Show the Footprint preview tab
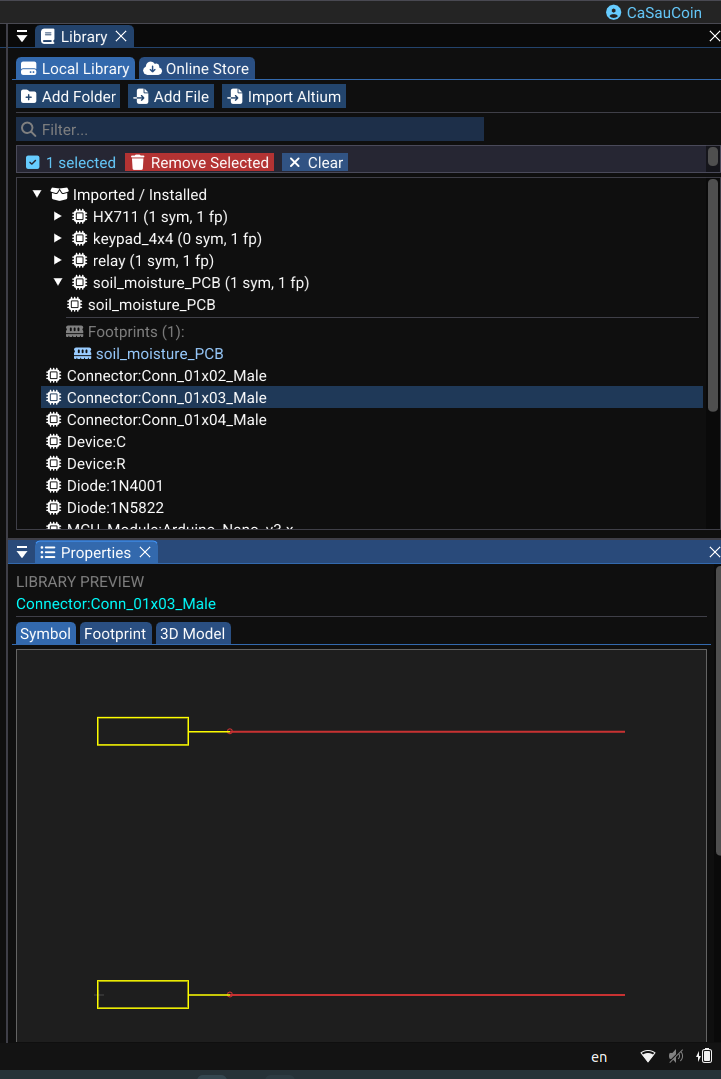This screenshot has height=1079, width=721. click(115, 634)
